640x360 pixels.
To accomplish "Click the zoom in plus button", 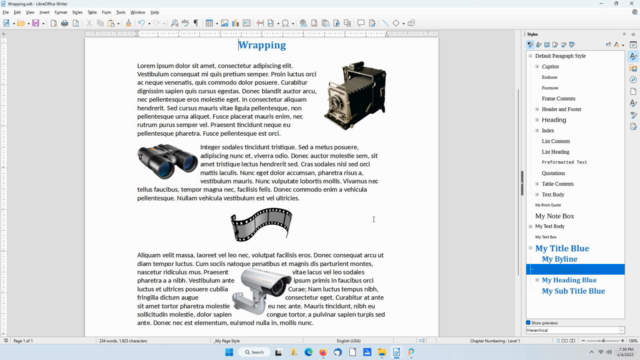I will [x=622, y=340].
